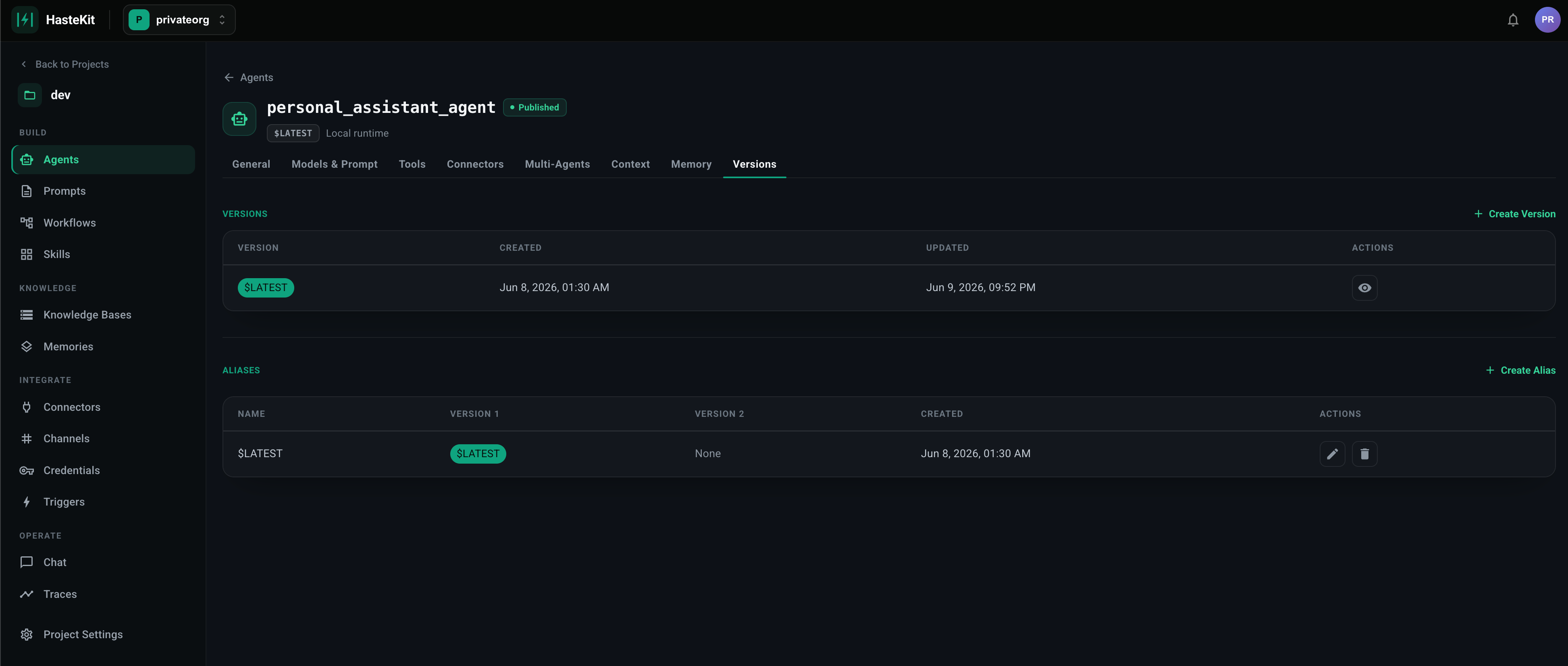1568x666 pixels.
Task: Click None in the Version 2 column
Action: (x=707, y=454)
